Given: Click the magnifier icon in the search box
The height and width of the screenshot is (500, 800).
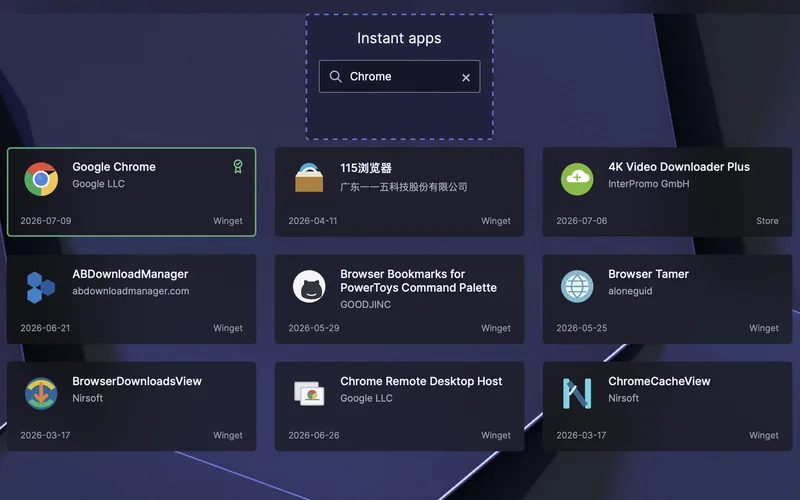Looking at the screenshot, I should pos(335,77).
